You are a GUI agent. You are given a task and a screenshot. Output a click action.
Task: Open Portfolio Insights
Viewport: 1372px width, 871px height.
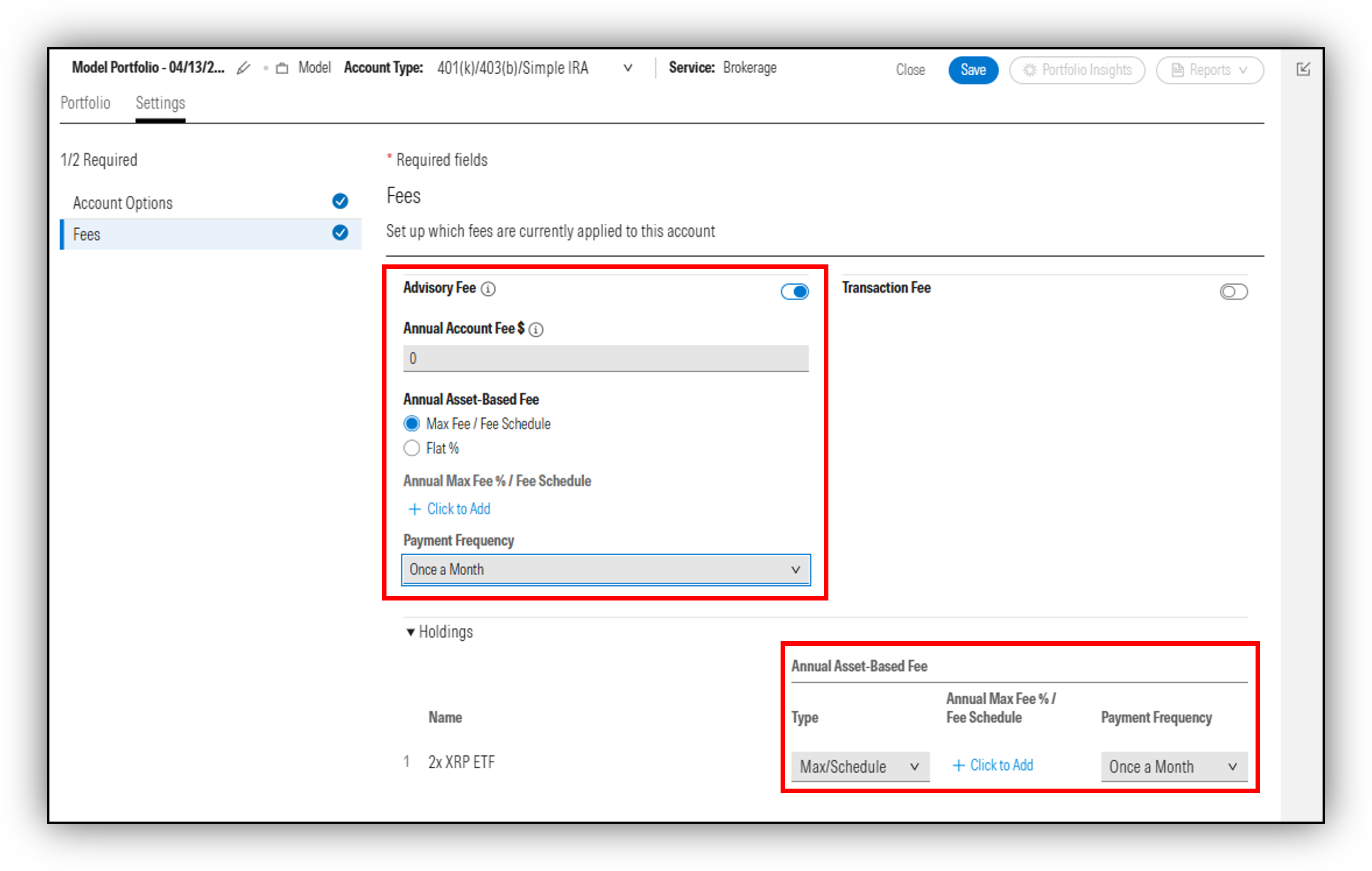tap(1077, 70)
